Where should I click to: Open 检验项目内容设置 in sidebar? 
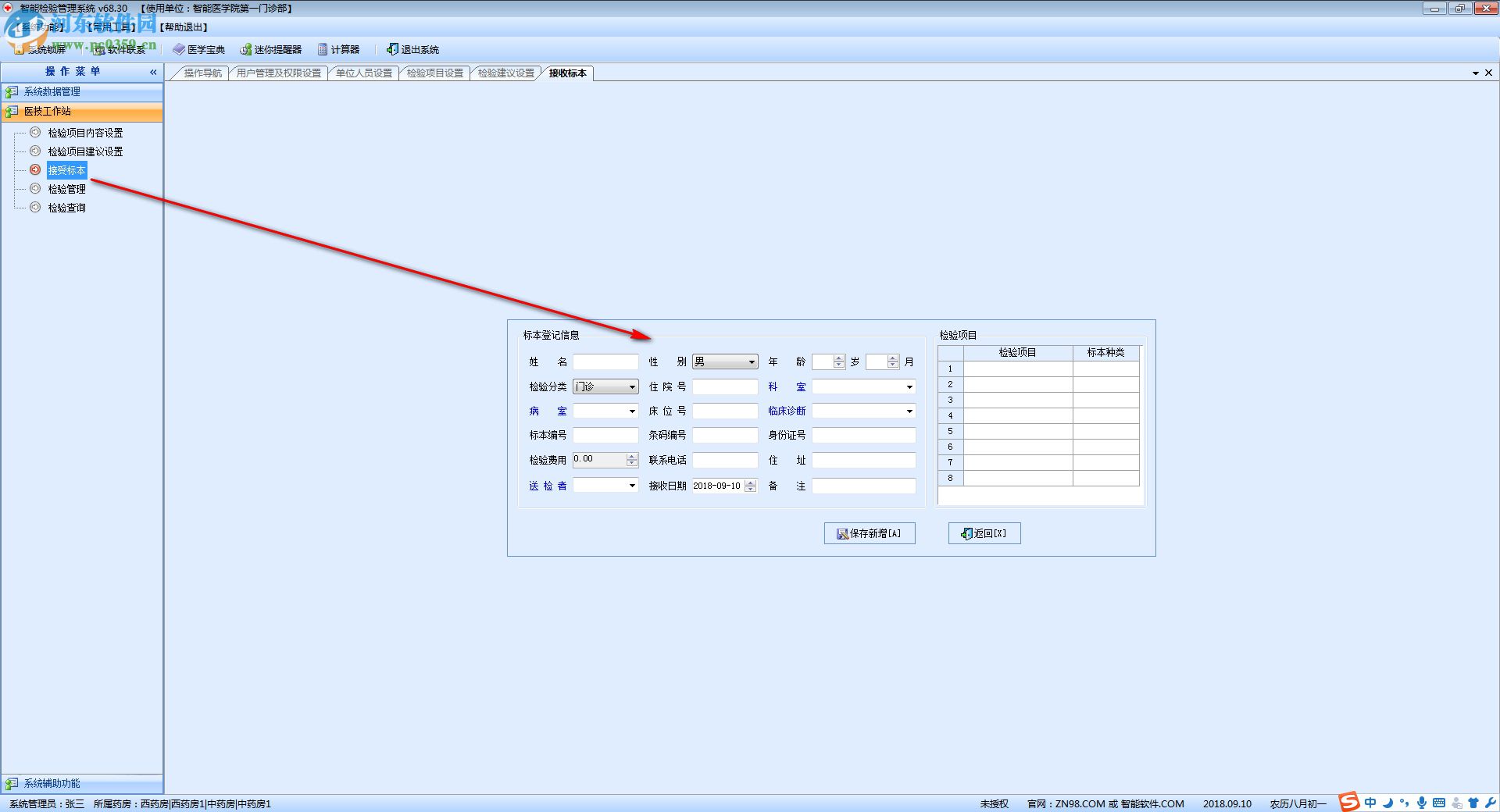(x=85, y=133)
